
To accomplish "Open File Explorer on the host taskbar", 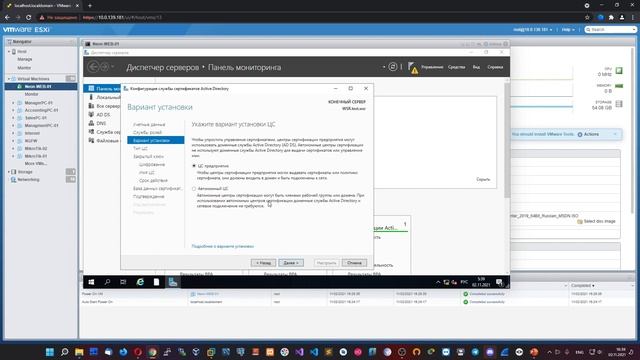I will pos(79,352).
